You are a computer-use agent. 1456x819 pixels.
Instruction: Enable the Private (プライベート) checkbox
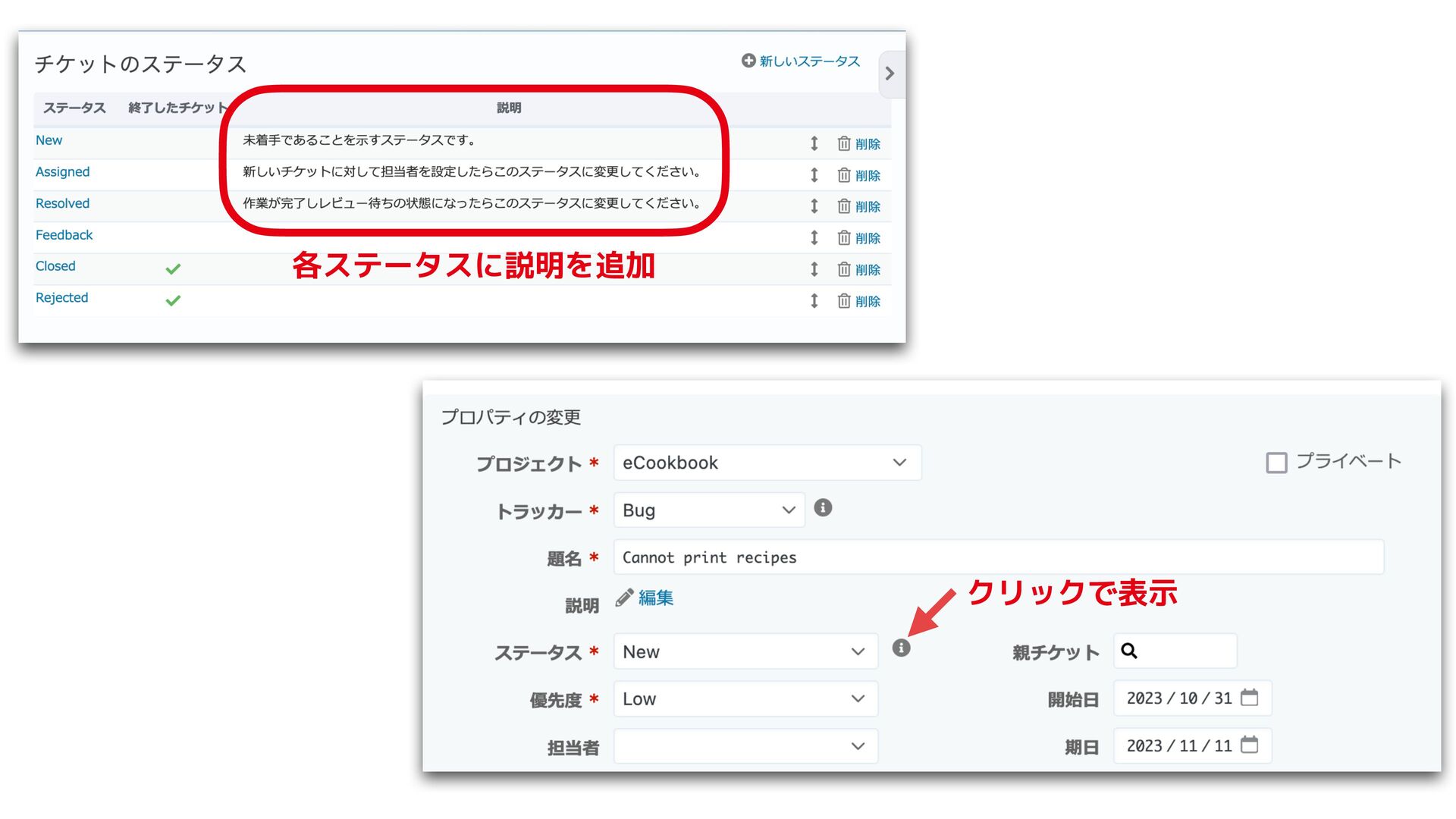coord(1276,463)
